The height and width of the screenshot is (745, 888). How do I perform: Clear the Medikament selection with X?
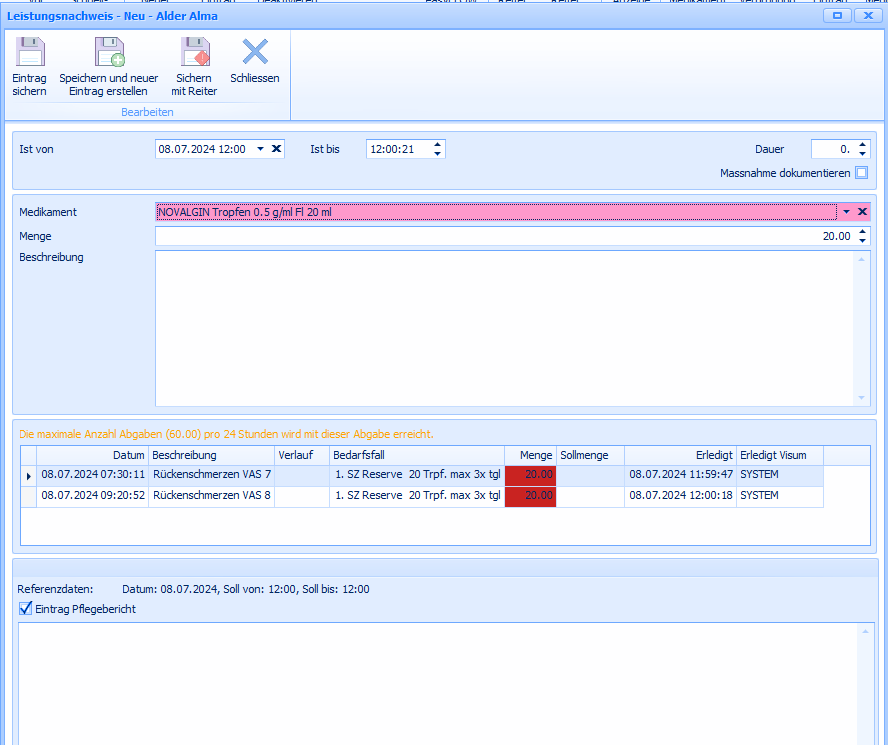pyautogui.click(x=862, y=212)
